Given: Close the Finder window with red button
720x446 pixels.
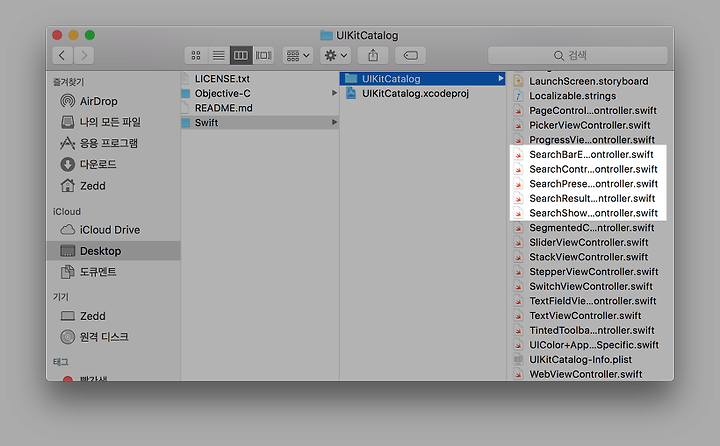Looking at the screenshot, I should 57,35.
